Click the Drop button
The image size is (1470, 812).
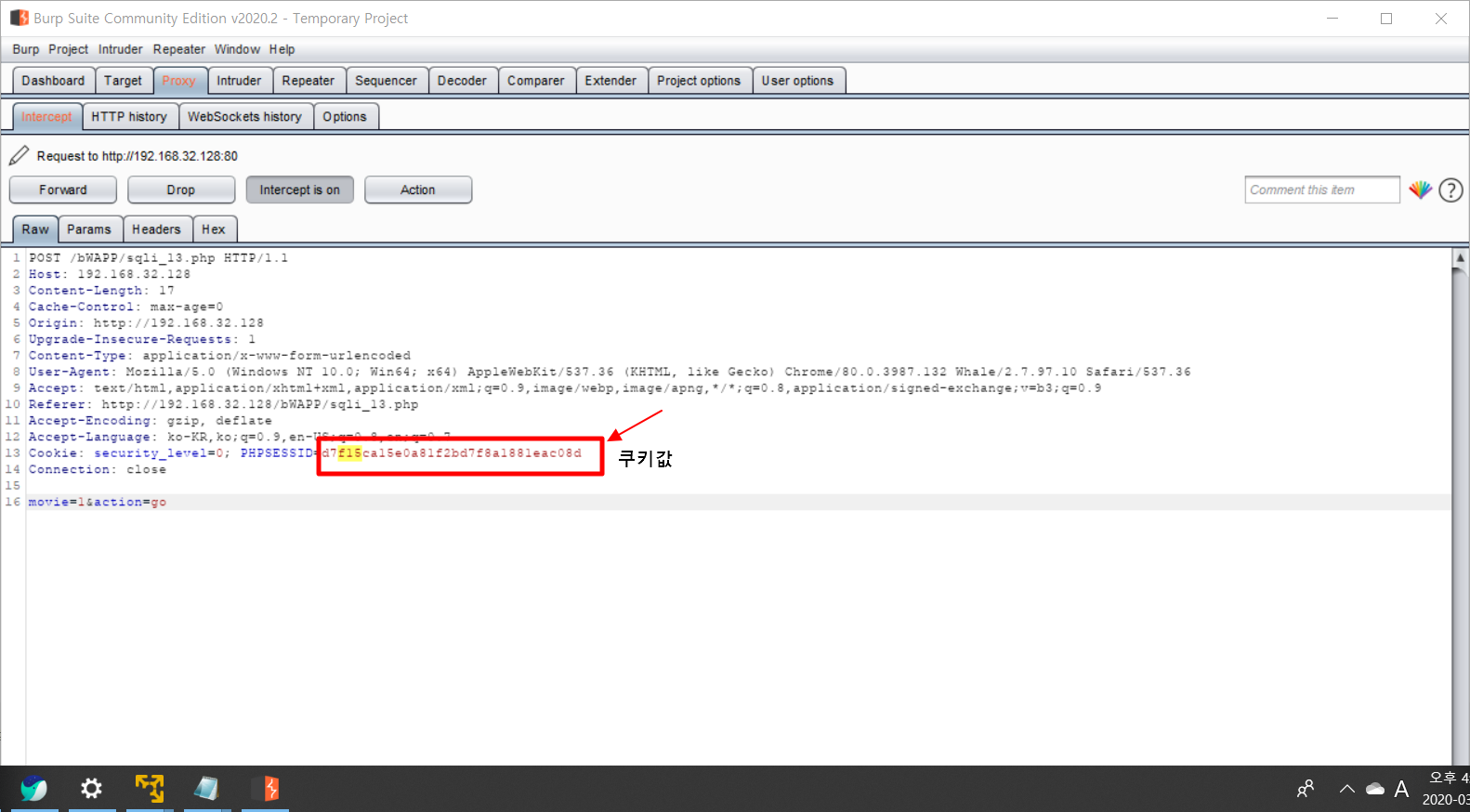click(x=181, y=190)
